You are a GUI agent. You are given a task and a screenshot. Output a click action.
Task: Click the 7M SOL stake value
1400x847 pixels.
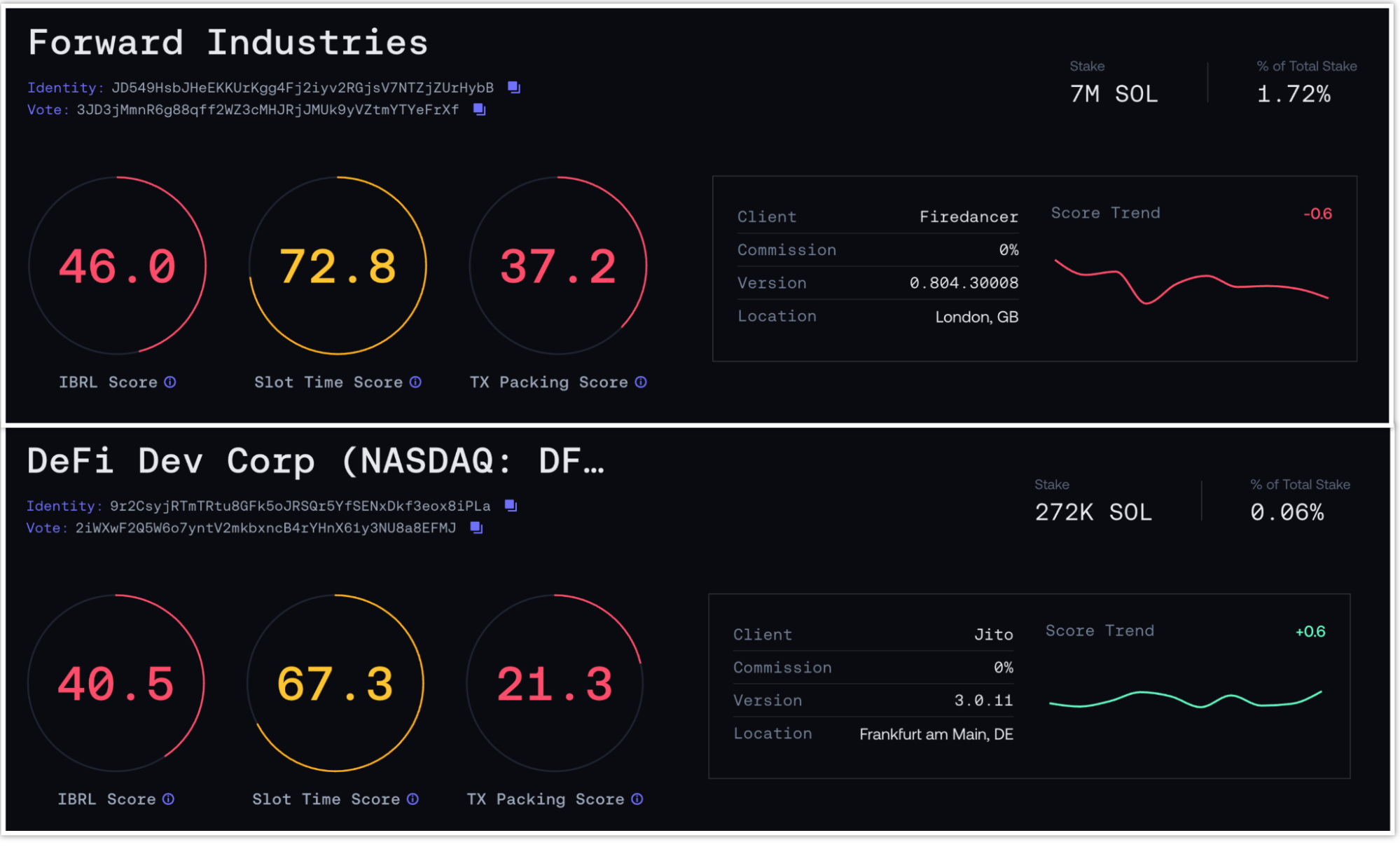click(x=1114, y=94)
